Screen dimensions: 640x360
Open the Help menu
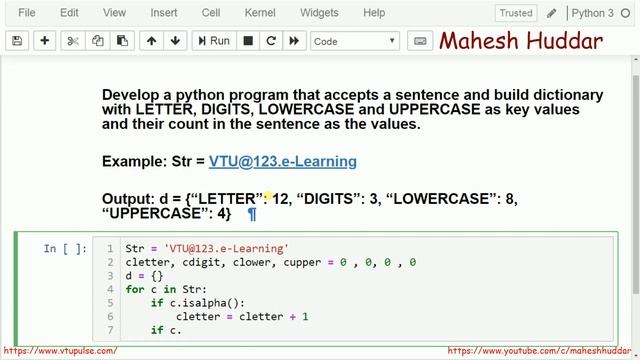click(x=374, y=13)
